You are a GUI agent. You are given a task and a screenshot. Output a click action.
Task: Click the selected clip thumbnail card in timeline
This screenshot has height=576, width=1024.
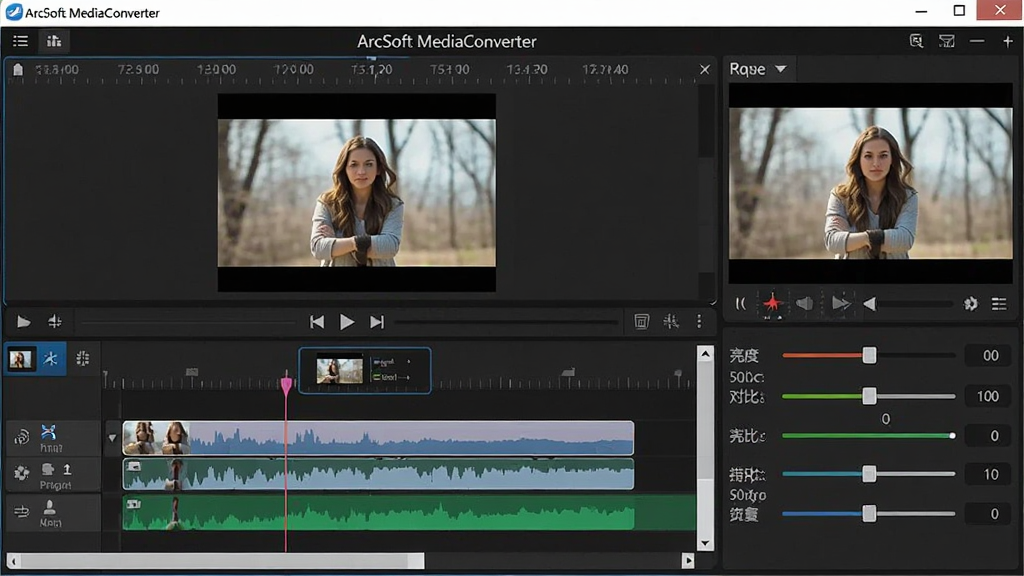coord(364,370)
